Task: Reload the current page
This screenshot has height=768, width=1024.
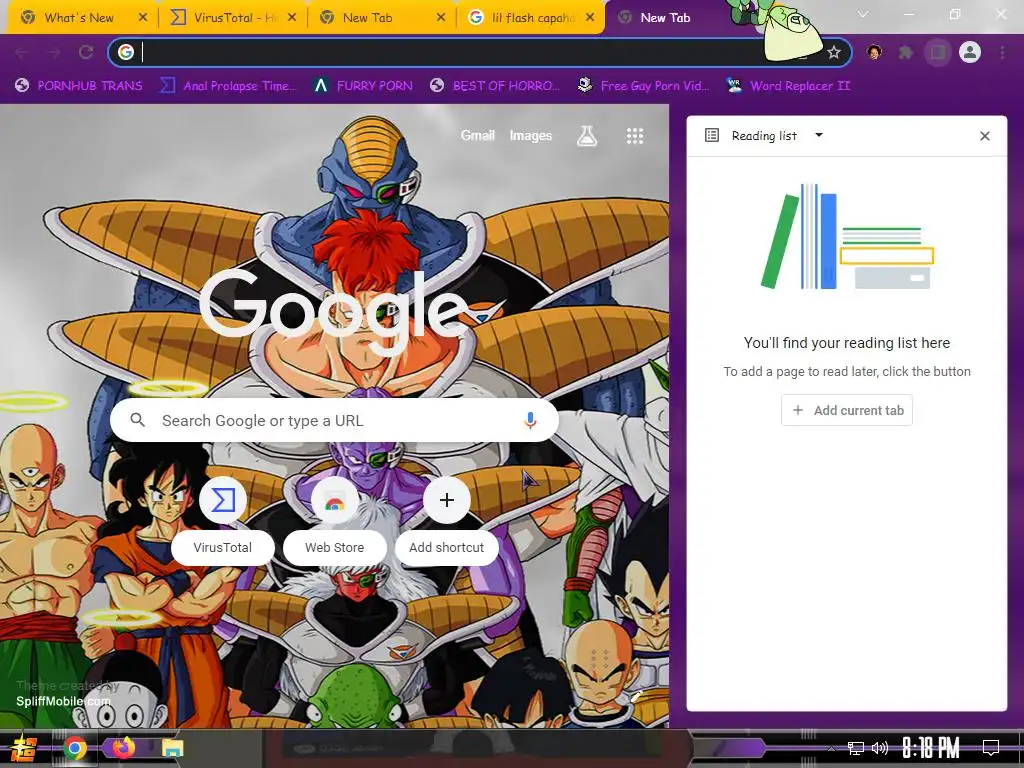Action: pos(86,52)
